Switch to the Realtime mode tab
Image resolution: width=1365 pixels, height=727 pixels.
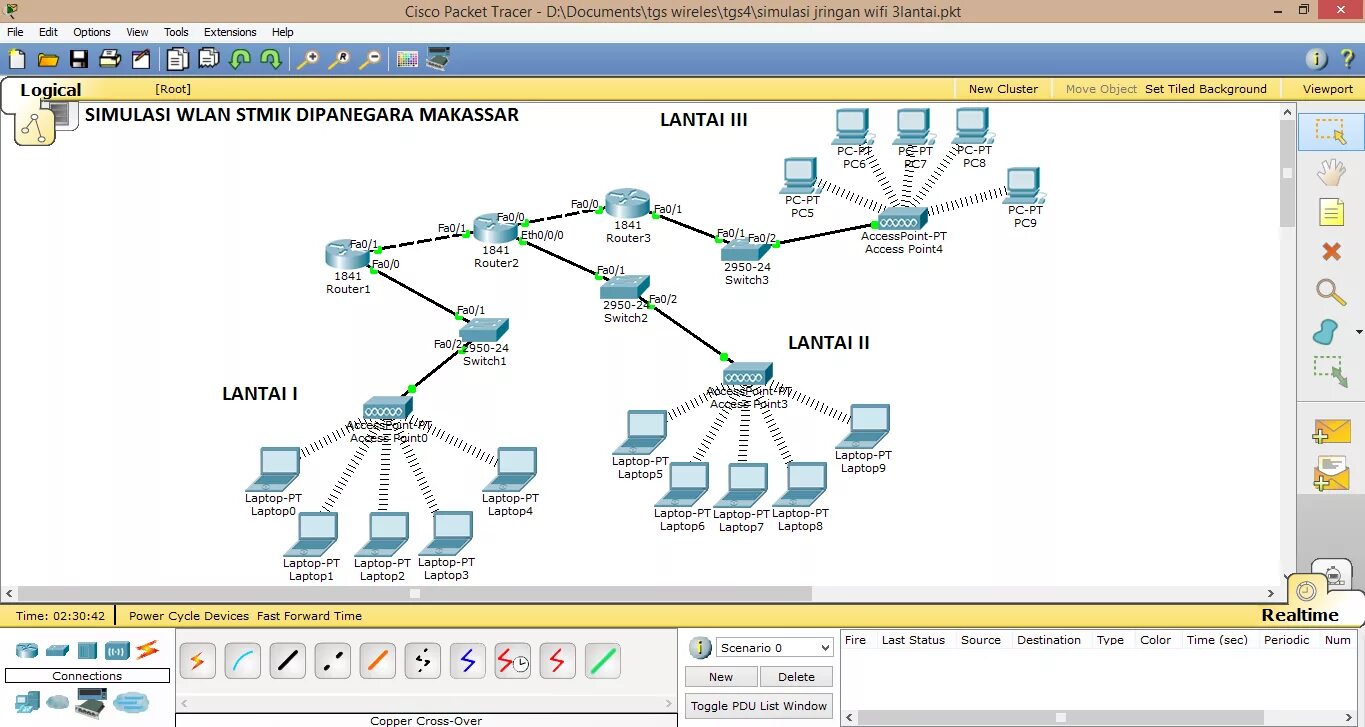coord(1299,615)
